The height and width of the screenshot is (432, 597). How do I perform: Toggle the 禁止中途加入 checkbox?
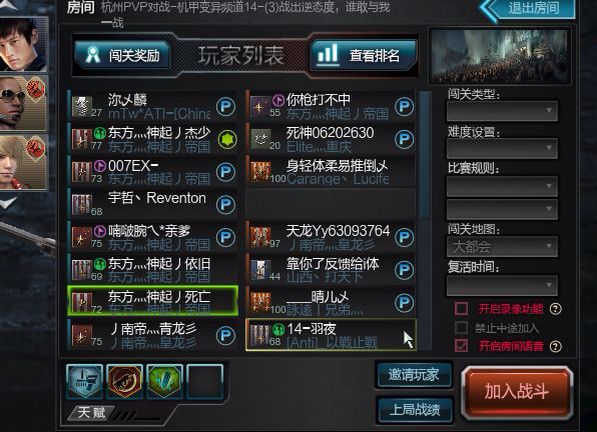click(461, 327)
